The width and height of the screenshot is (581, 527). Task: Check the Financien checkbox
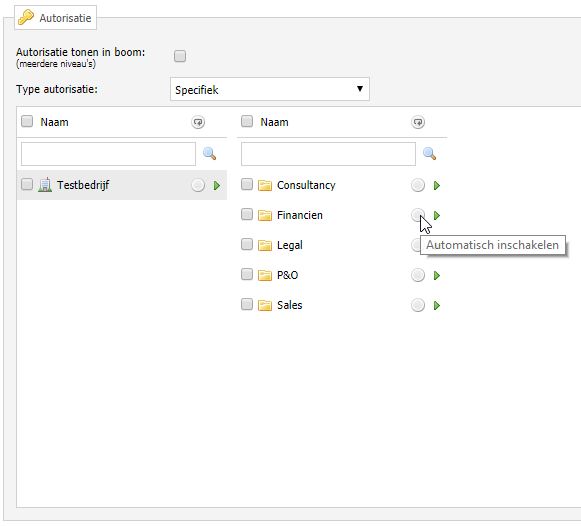pos(247,214)
